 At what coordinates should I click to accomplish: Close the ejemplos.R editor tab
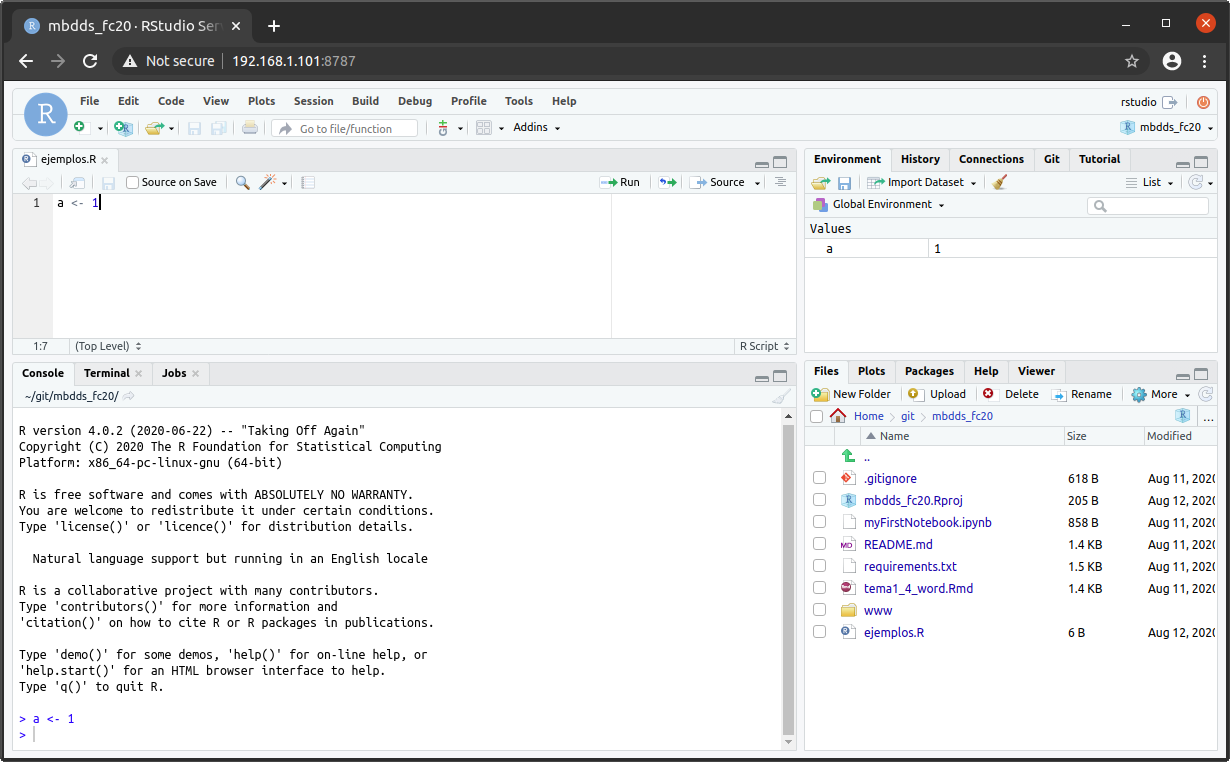(x=105, y=159)
